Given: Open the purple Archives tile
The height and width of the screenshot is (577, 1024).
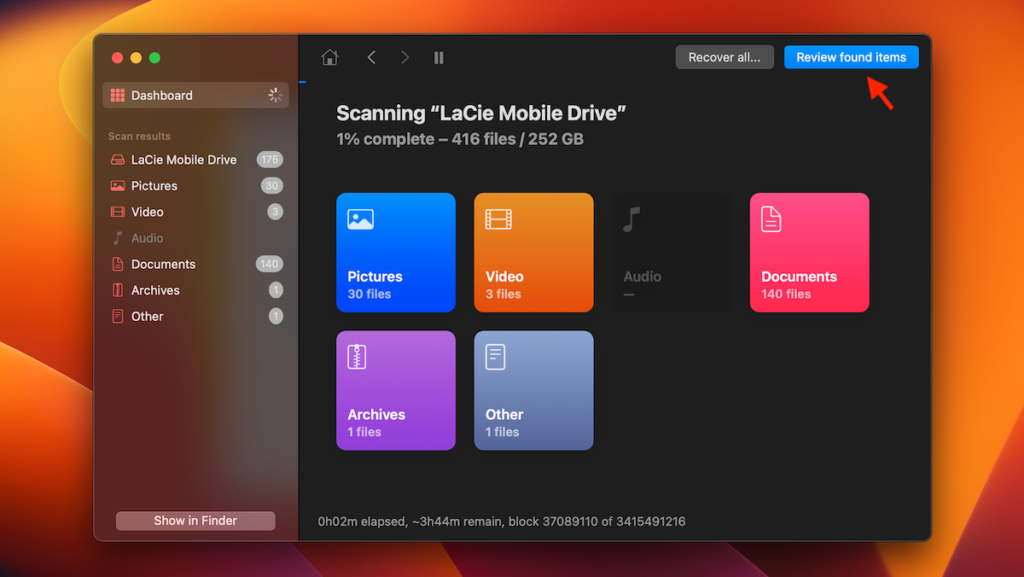Looking at the screenshot, I should pyautogui.click(x=396, y=390).
